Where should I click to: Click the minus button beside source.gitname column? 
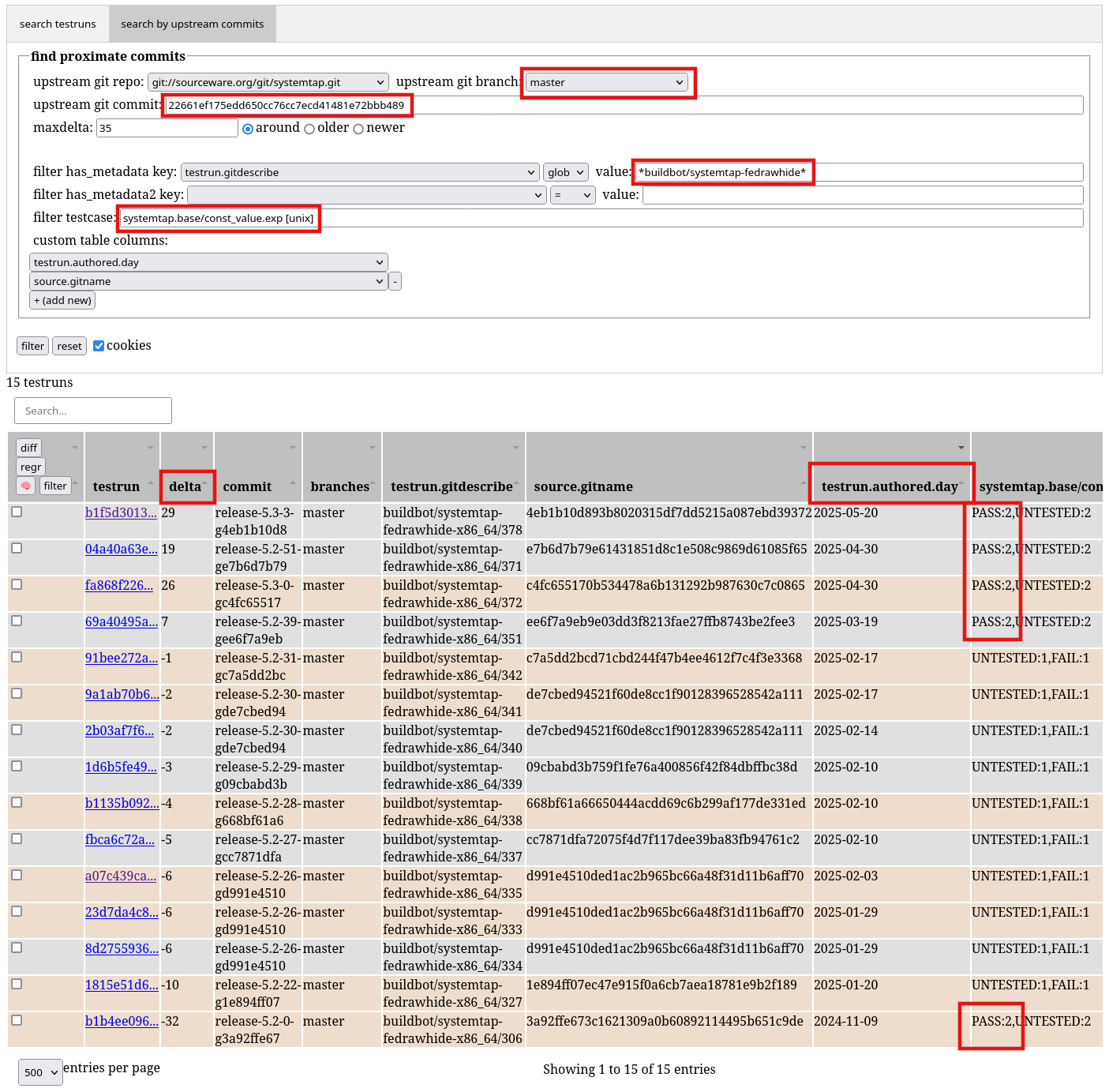pyautogui.click(x=395, y=281)
